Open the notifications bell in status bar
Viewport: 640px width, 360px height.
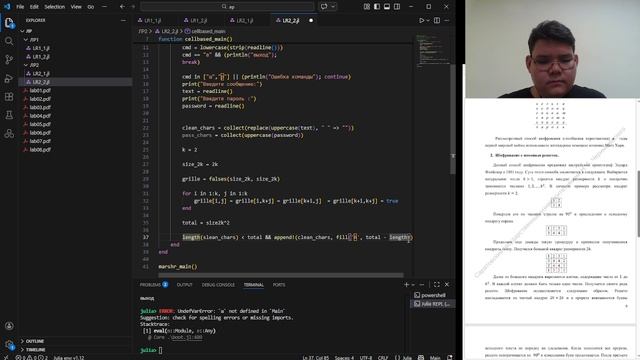pyautogui.click(x=450, y=358)
